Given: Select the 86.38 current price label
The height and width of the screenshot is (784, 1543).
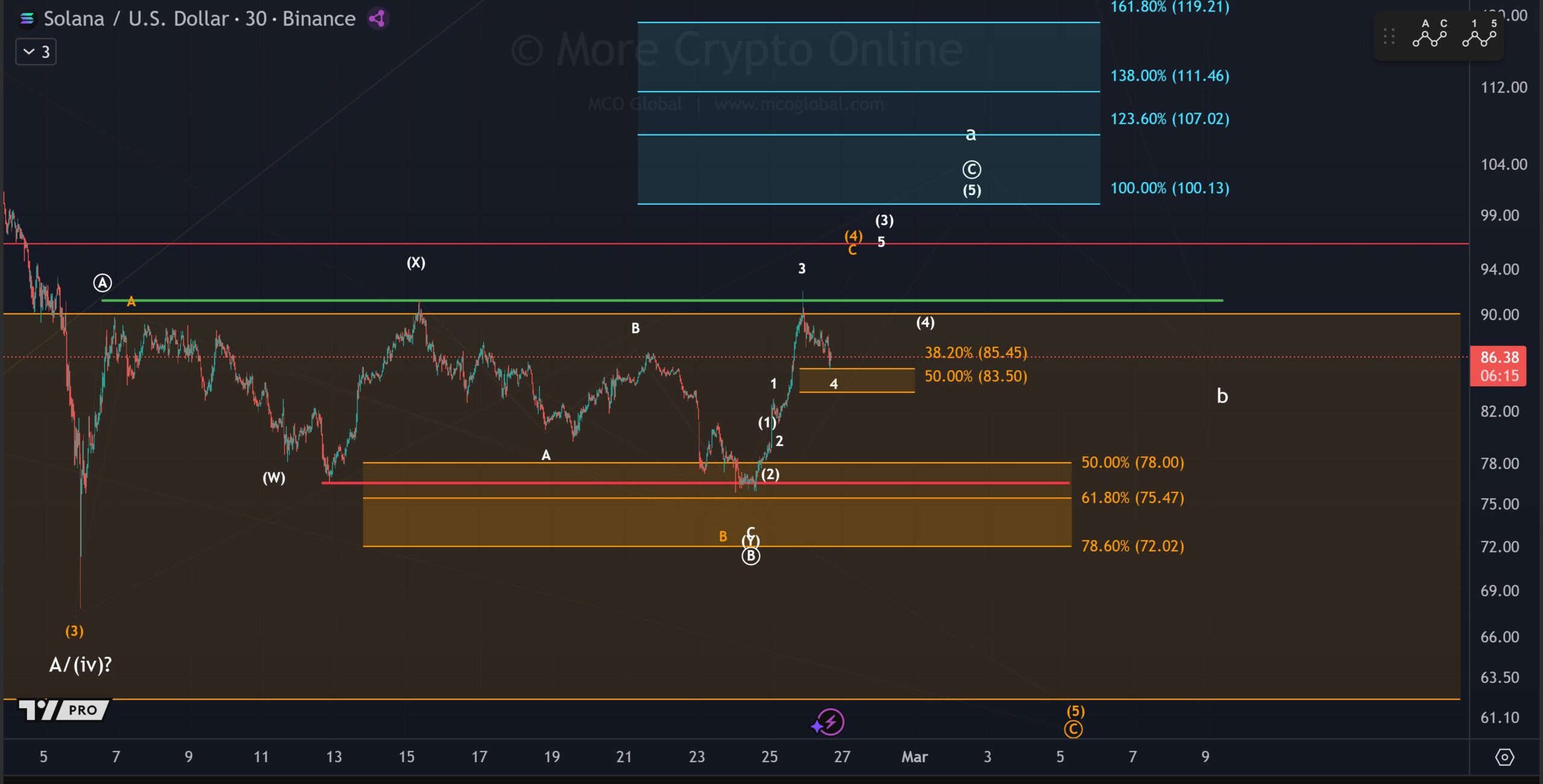Looking at the screenshot, I should pyautogui.click(x=1499, y=357).
